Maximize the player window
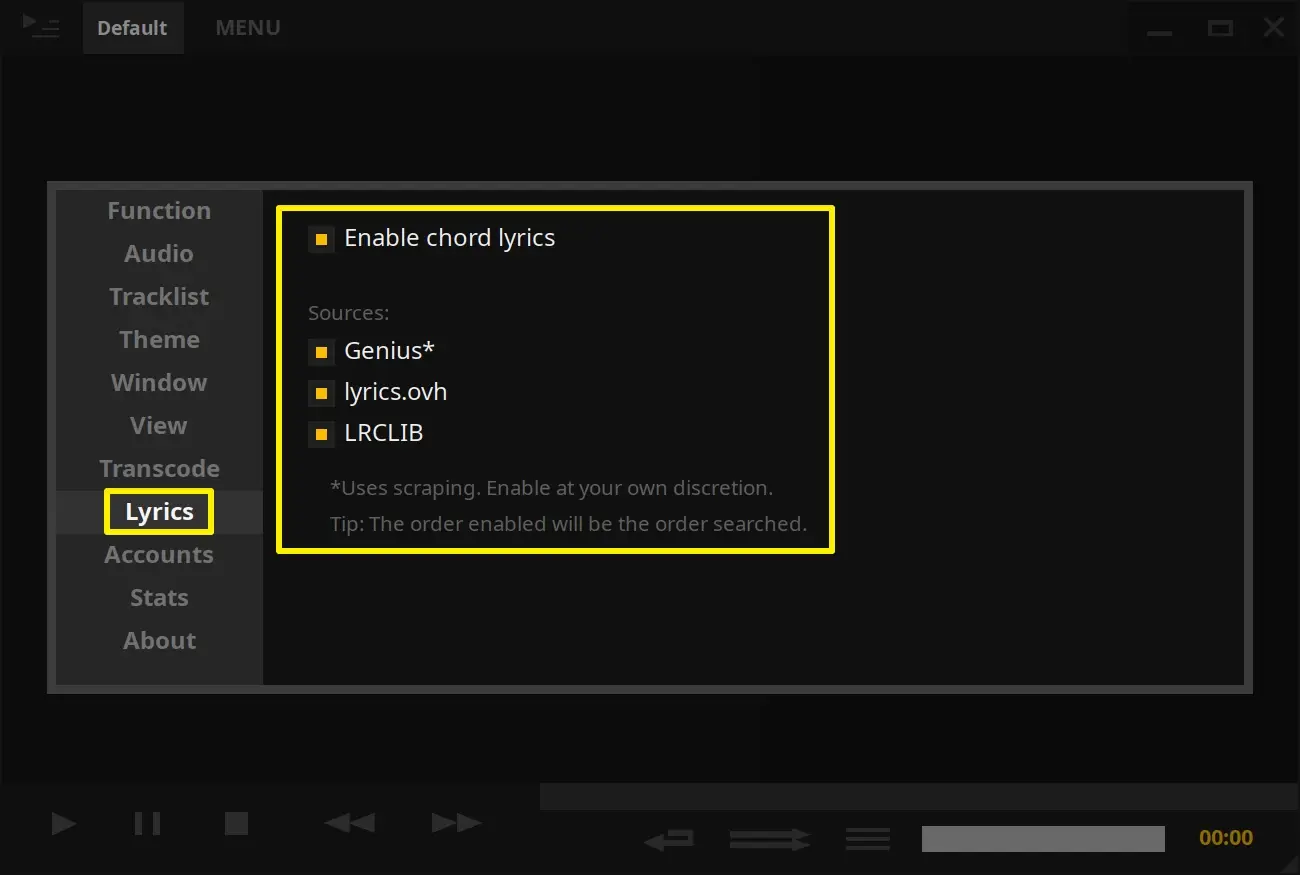1300x875 pixels. click(1220, 28)
